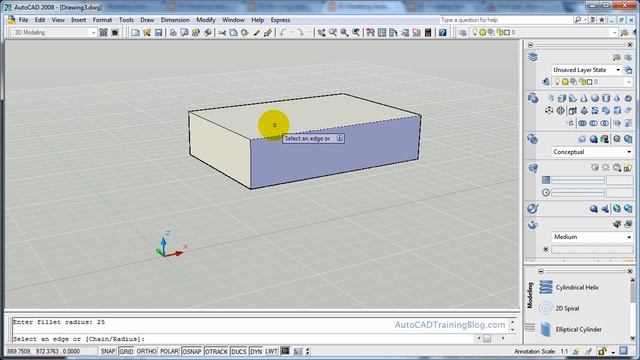Click the Render teapot icon in dashboard
The image size is (640, 360).
[533, 225]
